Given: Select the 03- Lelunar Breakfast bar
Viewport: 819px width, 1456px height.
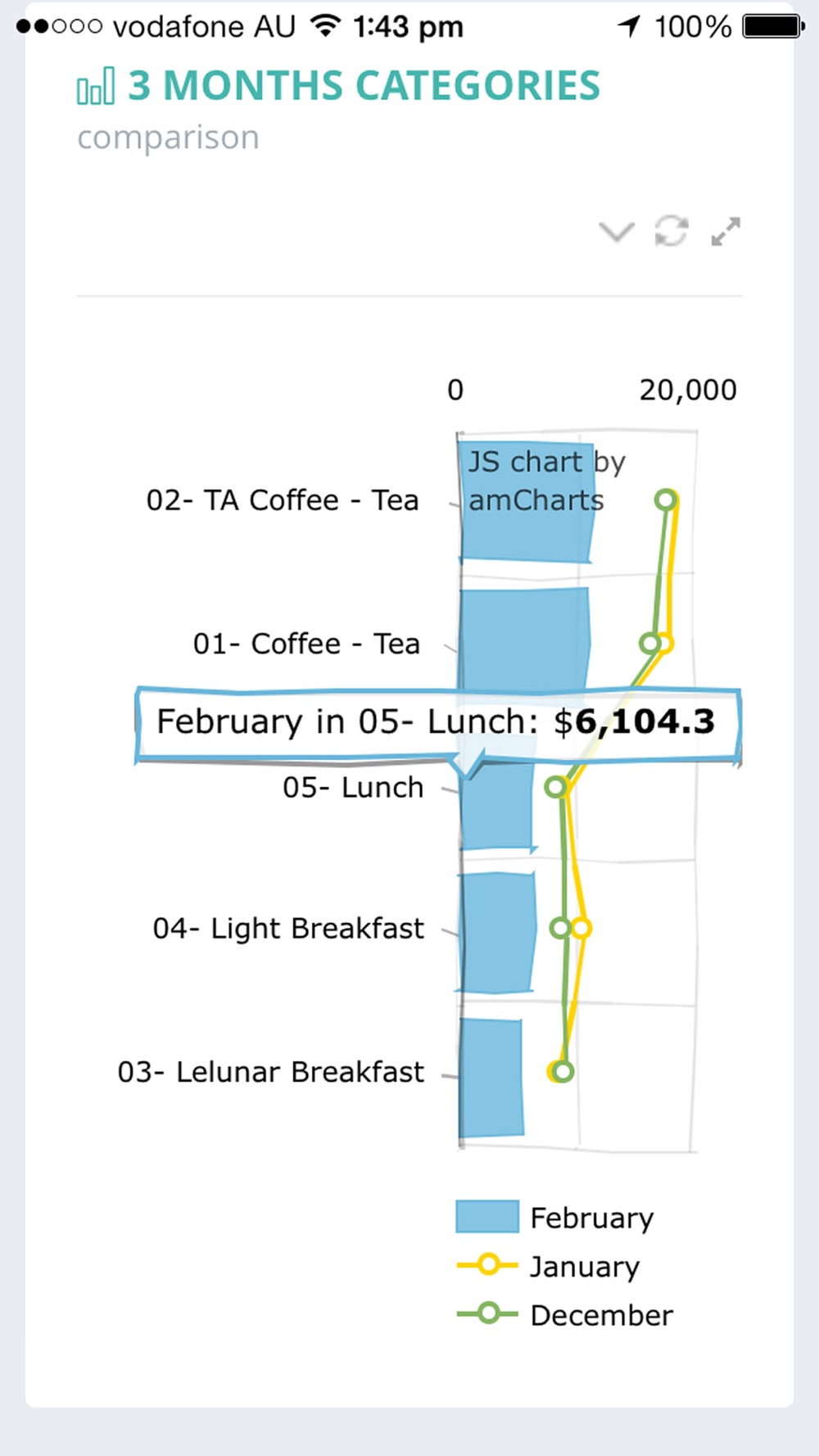Looking at the screenshot, I should [491, 1078].
